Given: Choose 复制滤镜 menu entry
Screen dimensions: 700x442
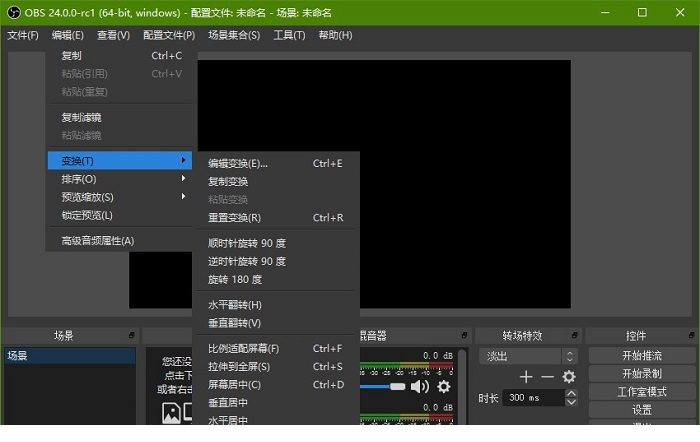Looking at the screenshot, I should click(x=120, y=117).
